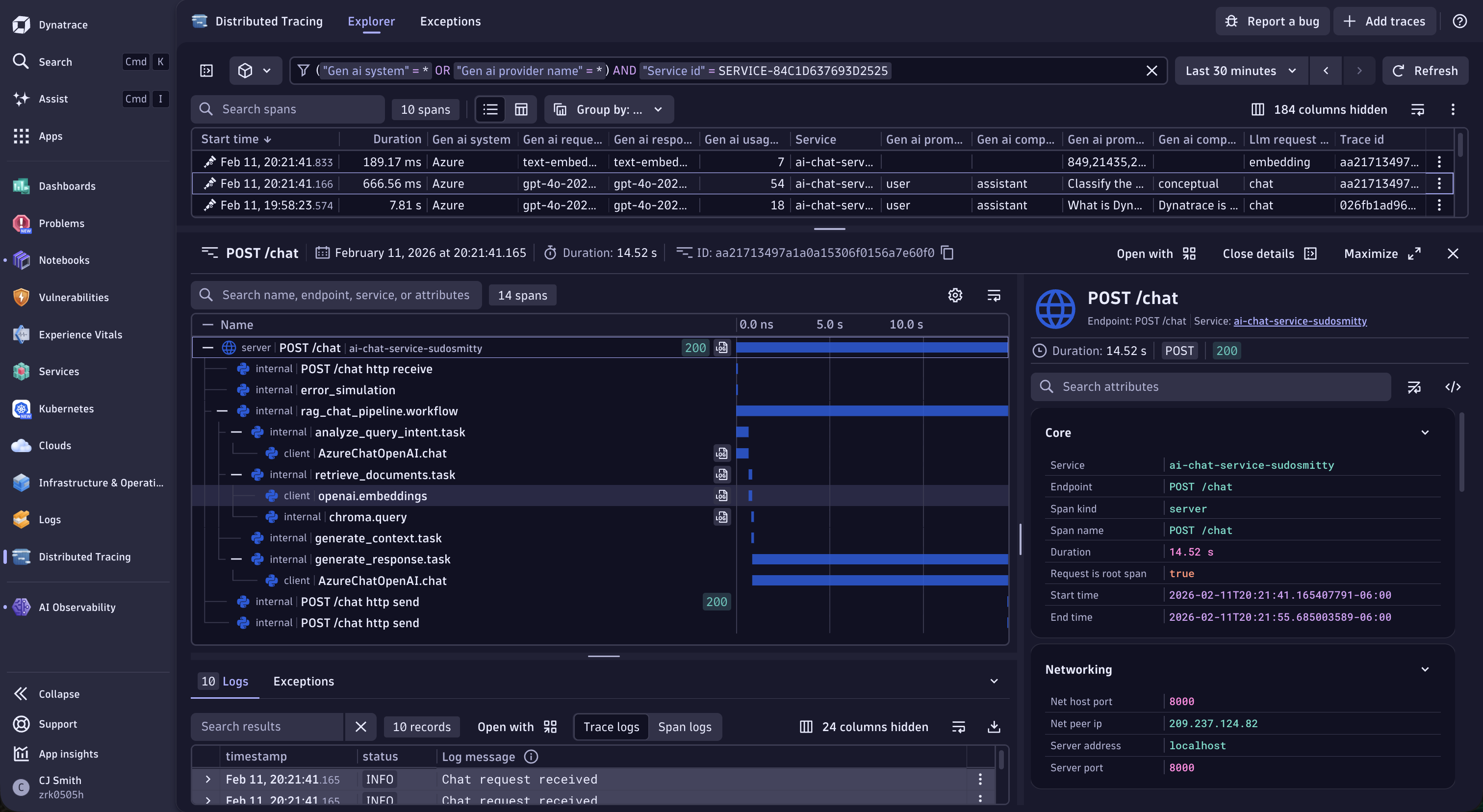1483x812 pixels.
Task: Switch spans to list view
Action: click(x=490, y=109)
